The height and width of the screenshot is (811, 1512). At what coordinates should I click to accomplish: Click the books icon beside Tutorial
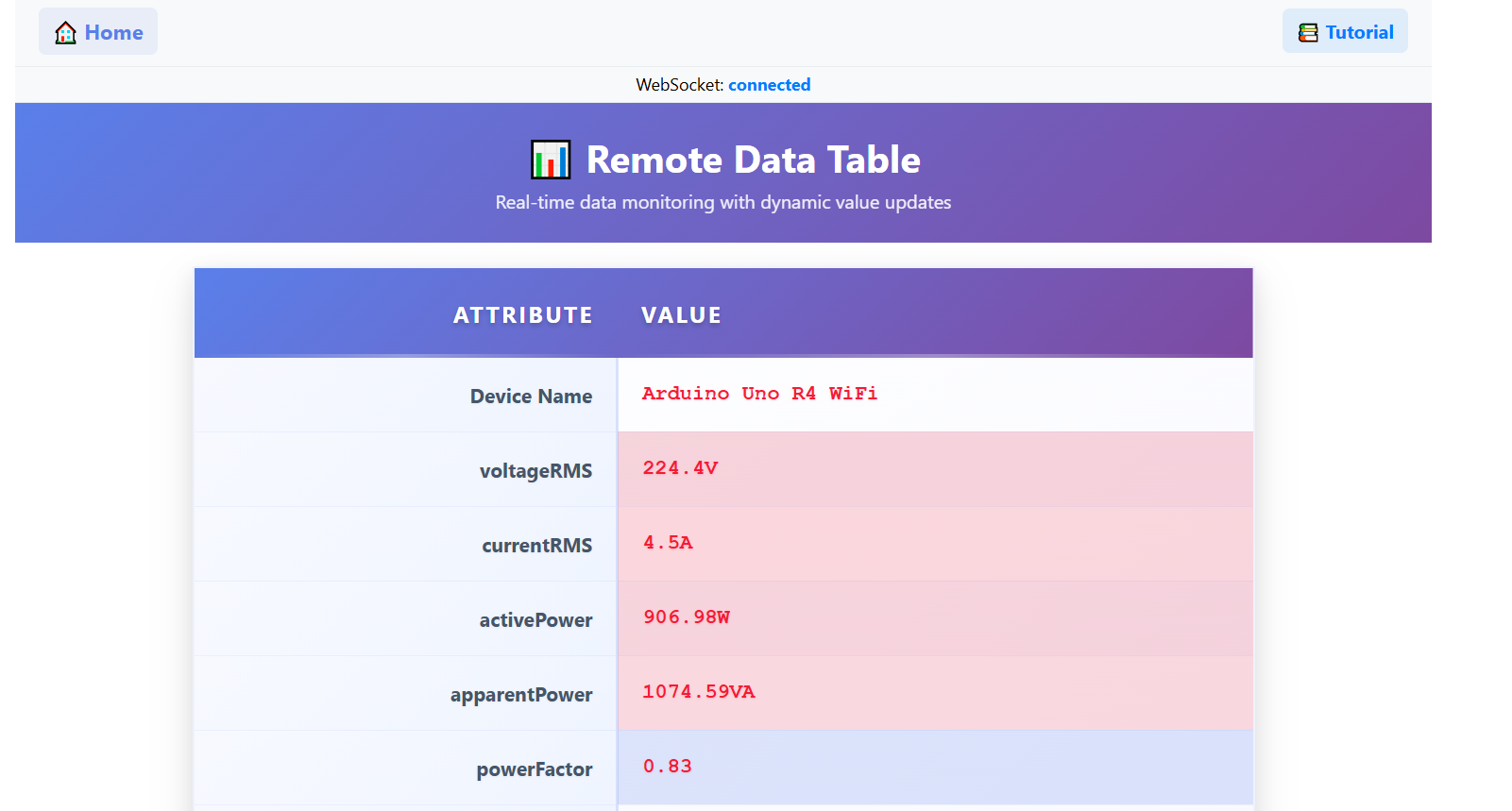[1308, 33]
